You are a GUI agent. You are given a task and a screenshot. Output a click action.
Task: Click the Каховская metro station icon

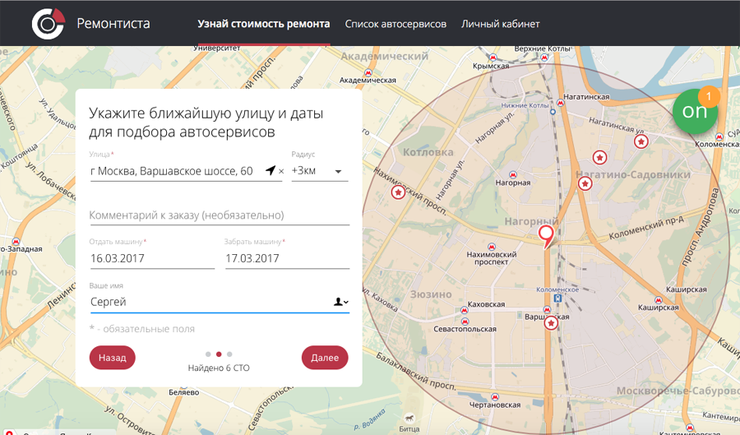tap(464, 310)
